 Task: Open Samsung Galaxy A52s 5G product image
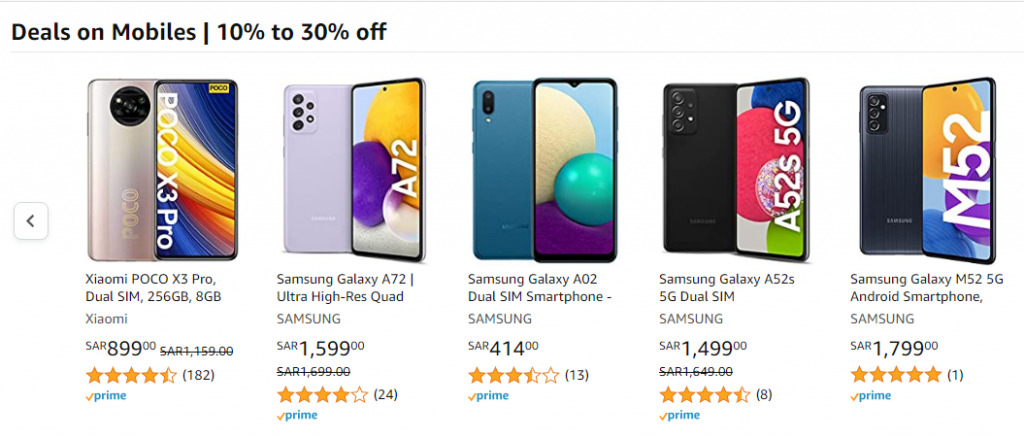(736, 170)
